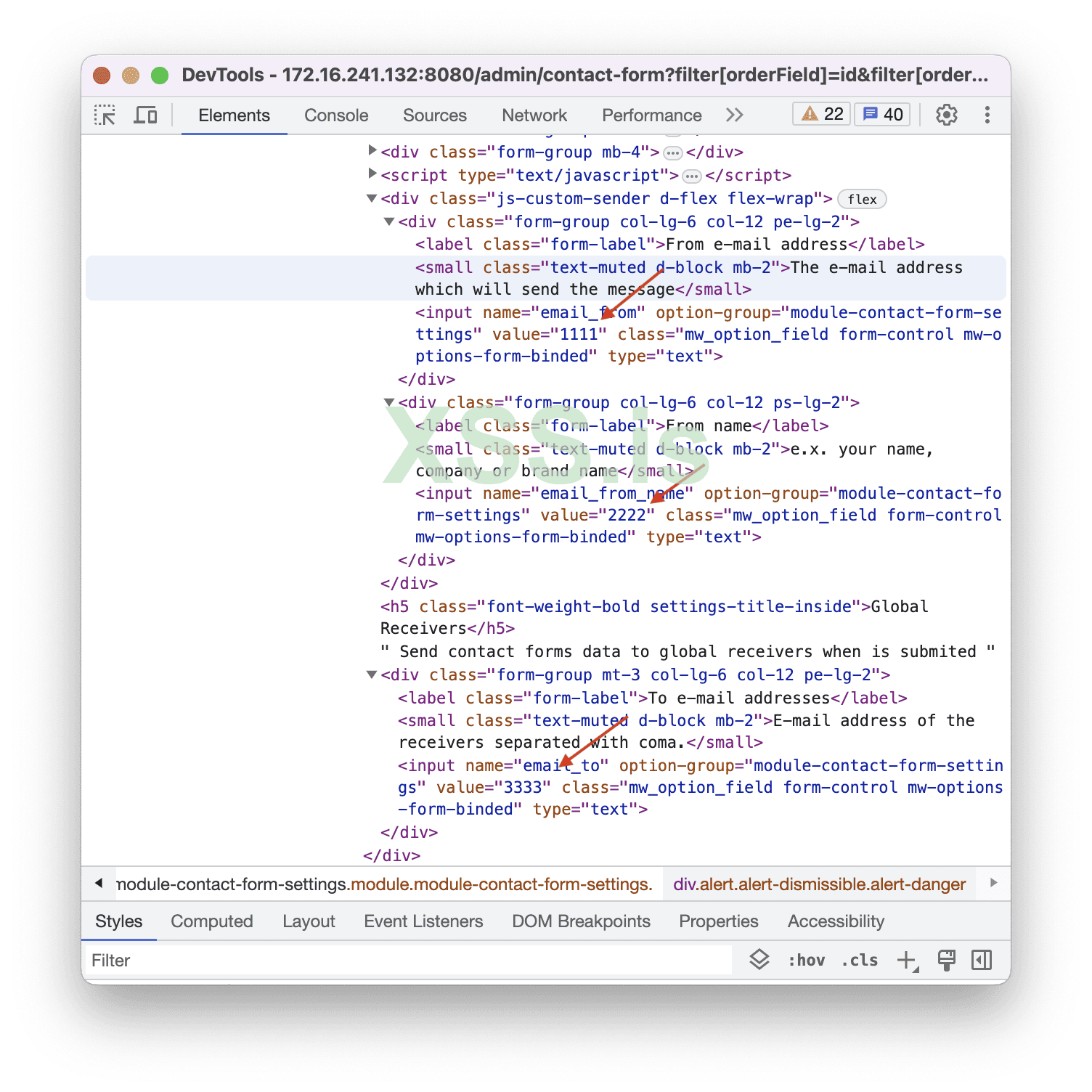Maximize the DevTools window

tap(160, 76)
